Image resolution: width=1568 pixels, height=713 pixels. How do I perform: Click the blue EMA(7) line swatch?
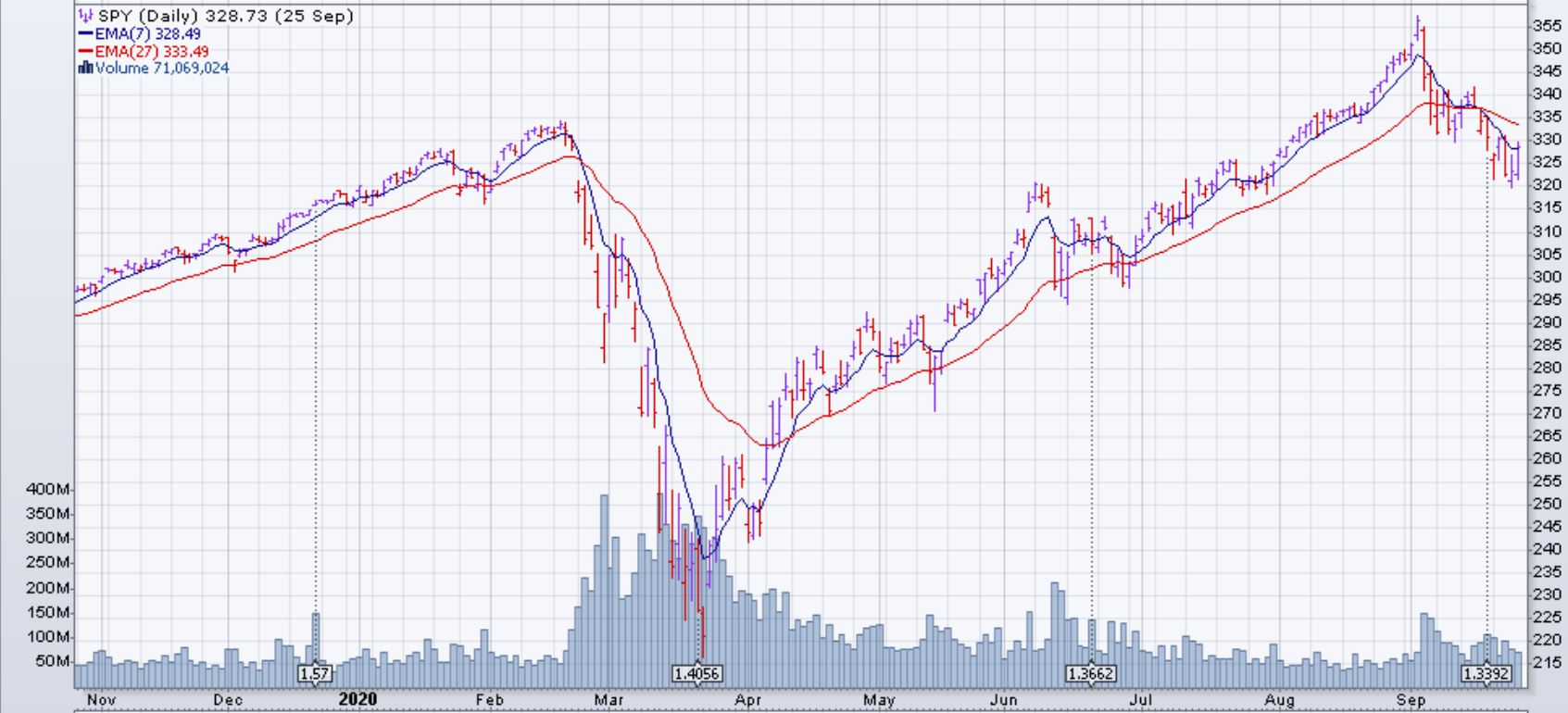click(x=86, y=33)
